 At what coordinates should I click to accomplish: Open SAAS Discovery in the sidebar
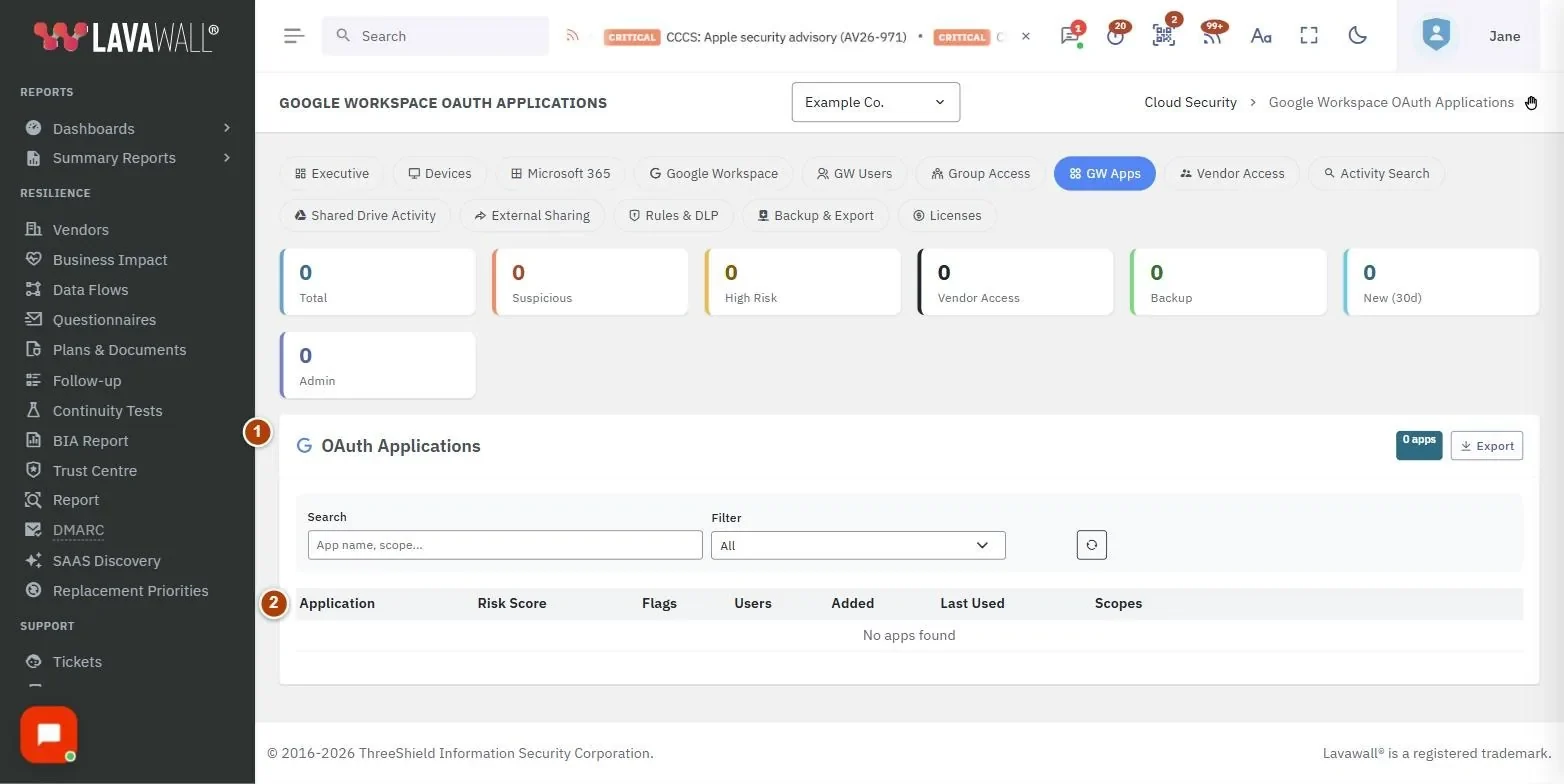(106, 561)
